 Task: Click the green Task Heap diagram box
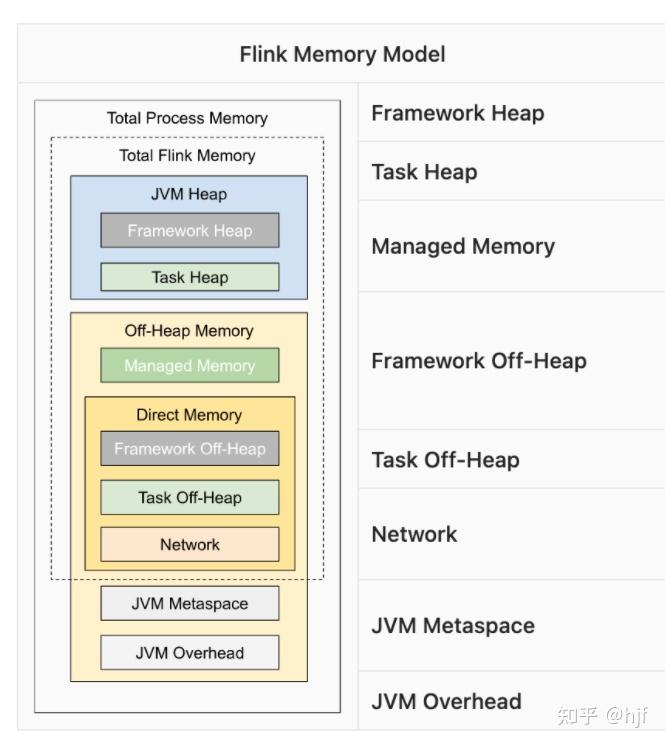189,277
